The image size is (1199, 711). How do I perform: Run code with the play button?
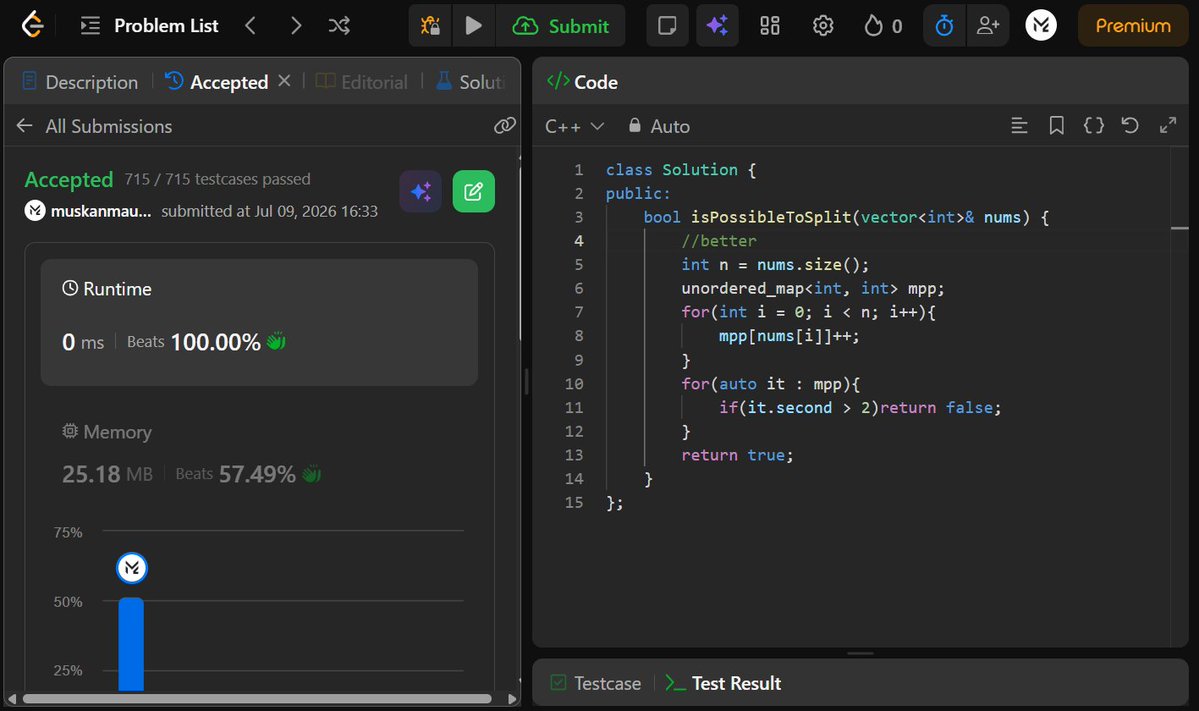click(x=473, y=26)
